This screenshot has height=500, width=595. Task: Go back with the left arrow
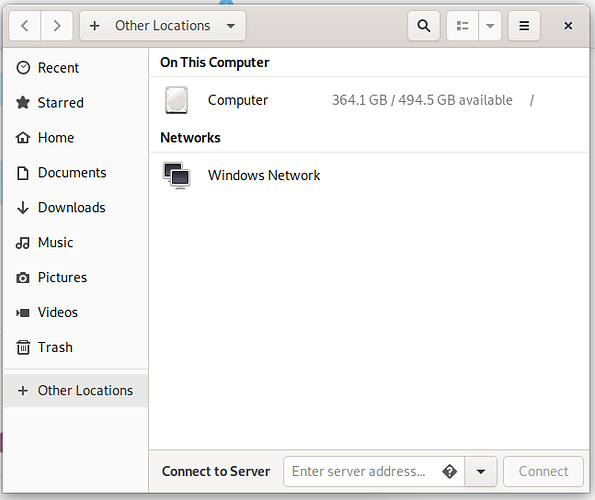25,26
